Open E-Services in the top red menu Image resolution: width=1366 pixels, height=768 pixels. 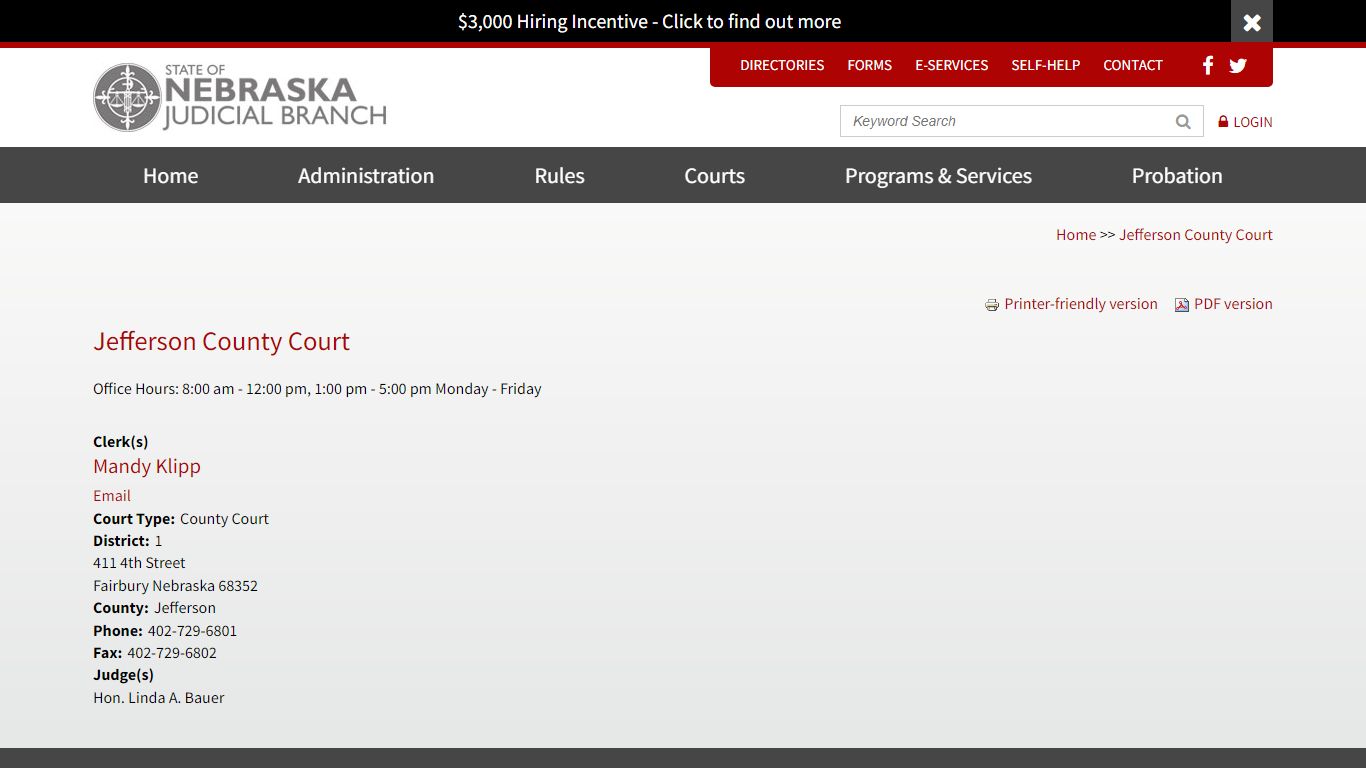coord(951,65)
